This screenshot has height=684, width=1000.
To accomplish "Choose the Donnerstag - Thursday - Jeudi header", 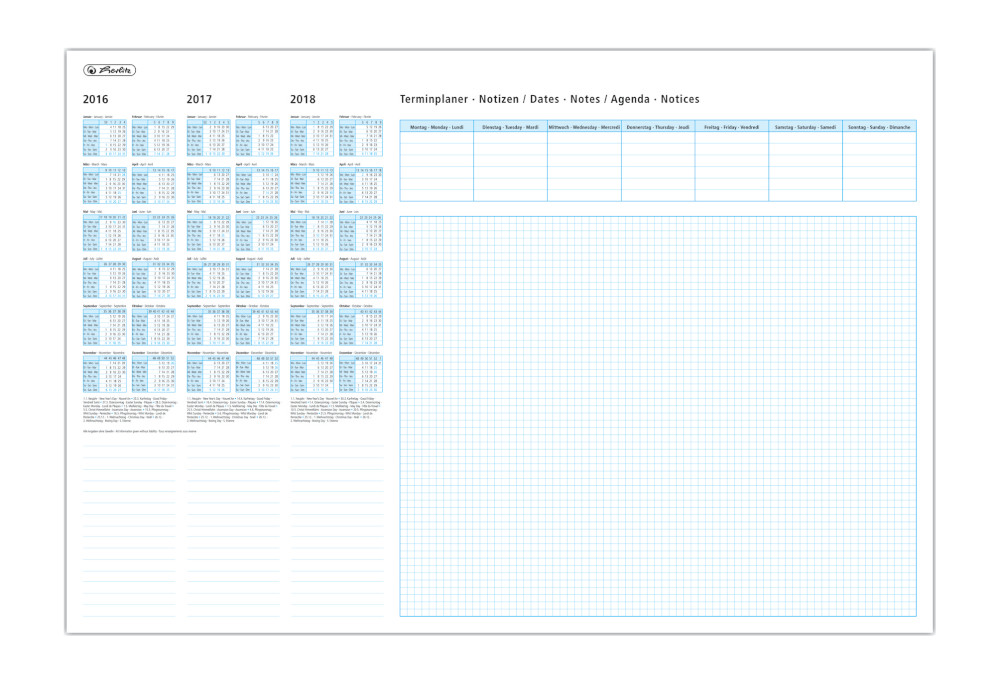I will click(x=658, y=127).
